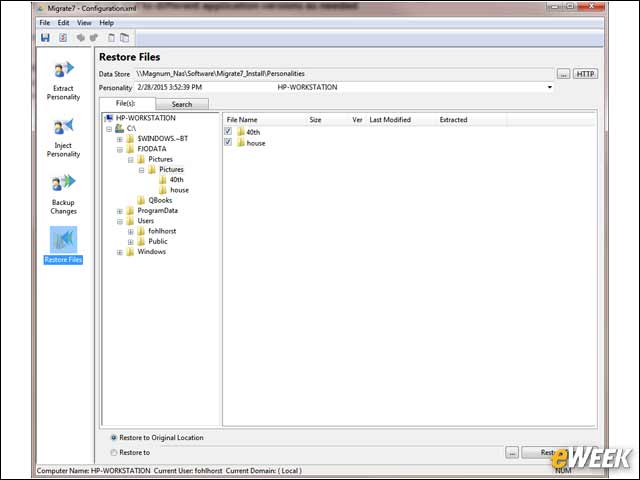The height and width of the screenshot is (480, 640).
Task: Click the ProgramData folder icon
Action: click(130, 211)
